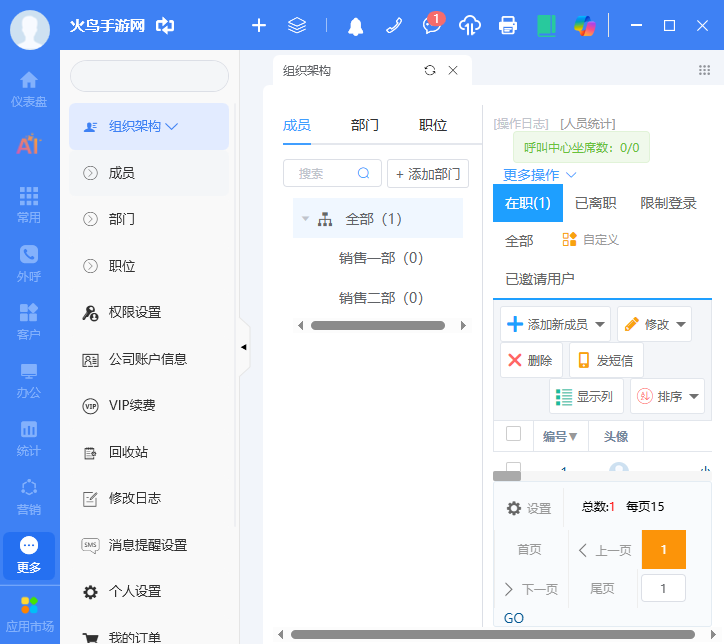Open the stacked layers icon in top bar
This screenshot has width=724, height=644.
point(297,25)
